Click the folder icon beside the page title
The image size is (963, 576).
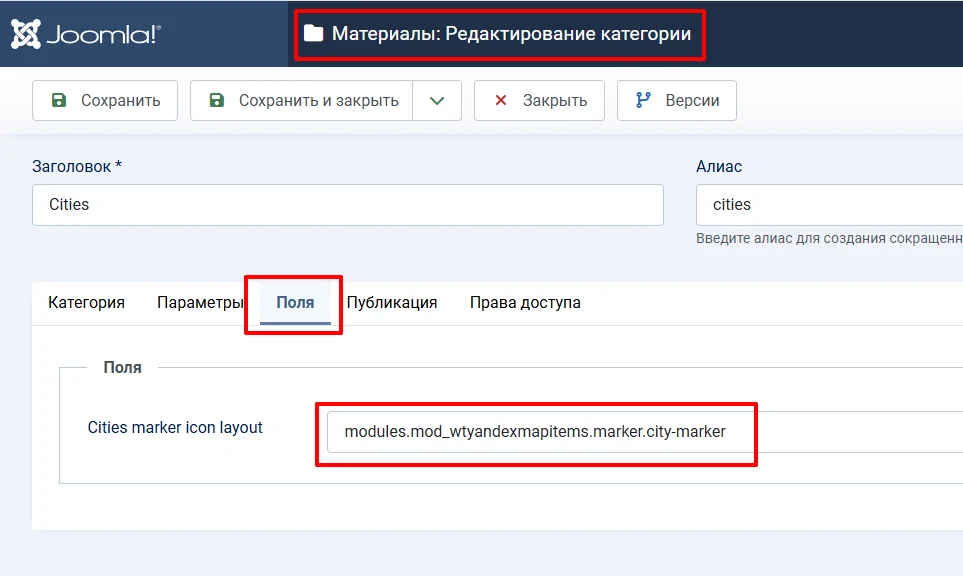coord(313,33)
